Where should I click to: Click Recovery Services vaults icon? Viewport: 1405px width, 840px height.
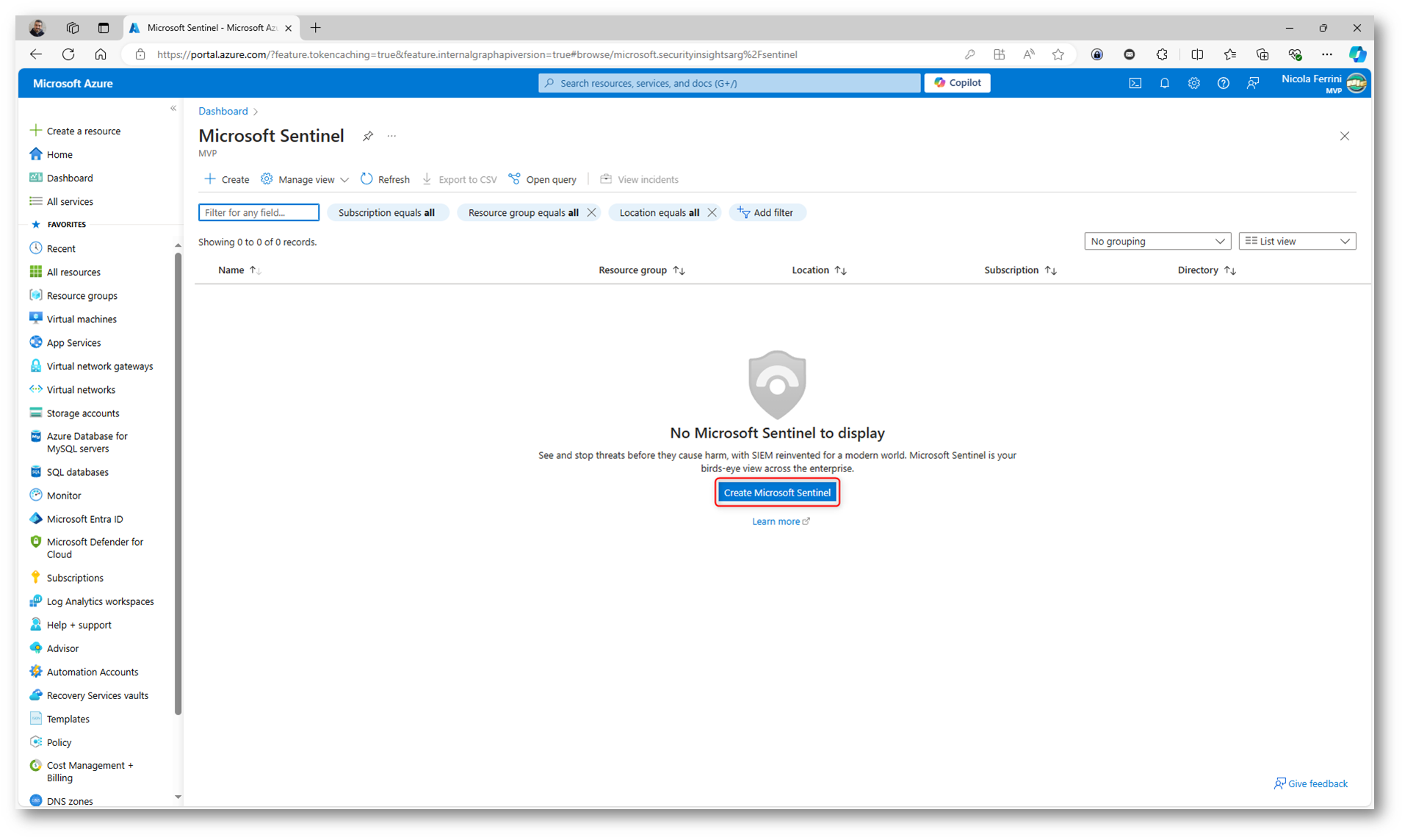pyautogui.click(x=35, y=695)
